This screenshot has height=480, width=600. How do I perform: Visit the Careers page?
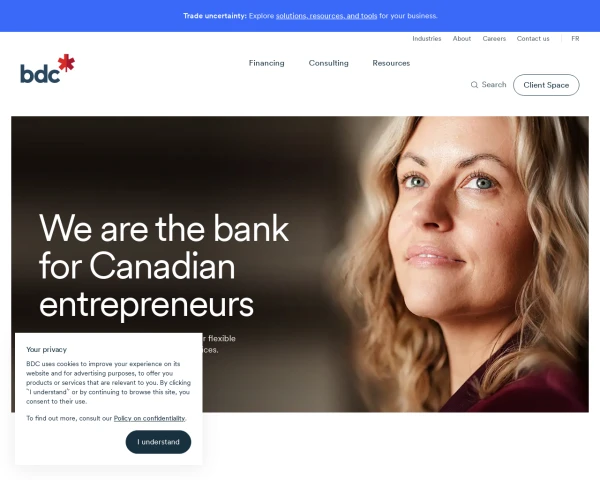click(494, 39)
